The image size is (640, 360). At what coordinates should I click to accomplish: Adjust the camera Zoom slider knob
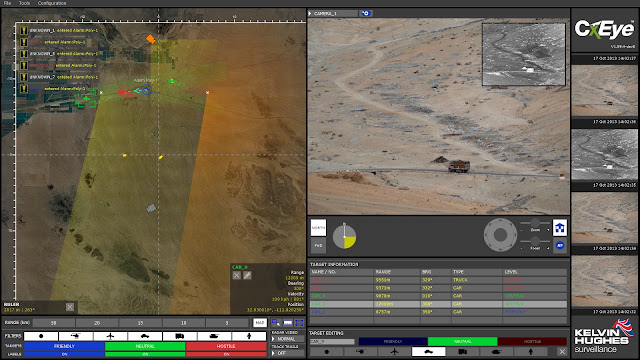point(535,223)
